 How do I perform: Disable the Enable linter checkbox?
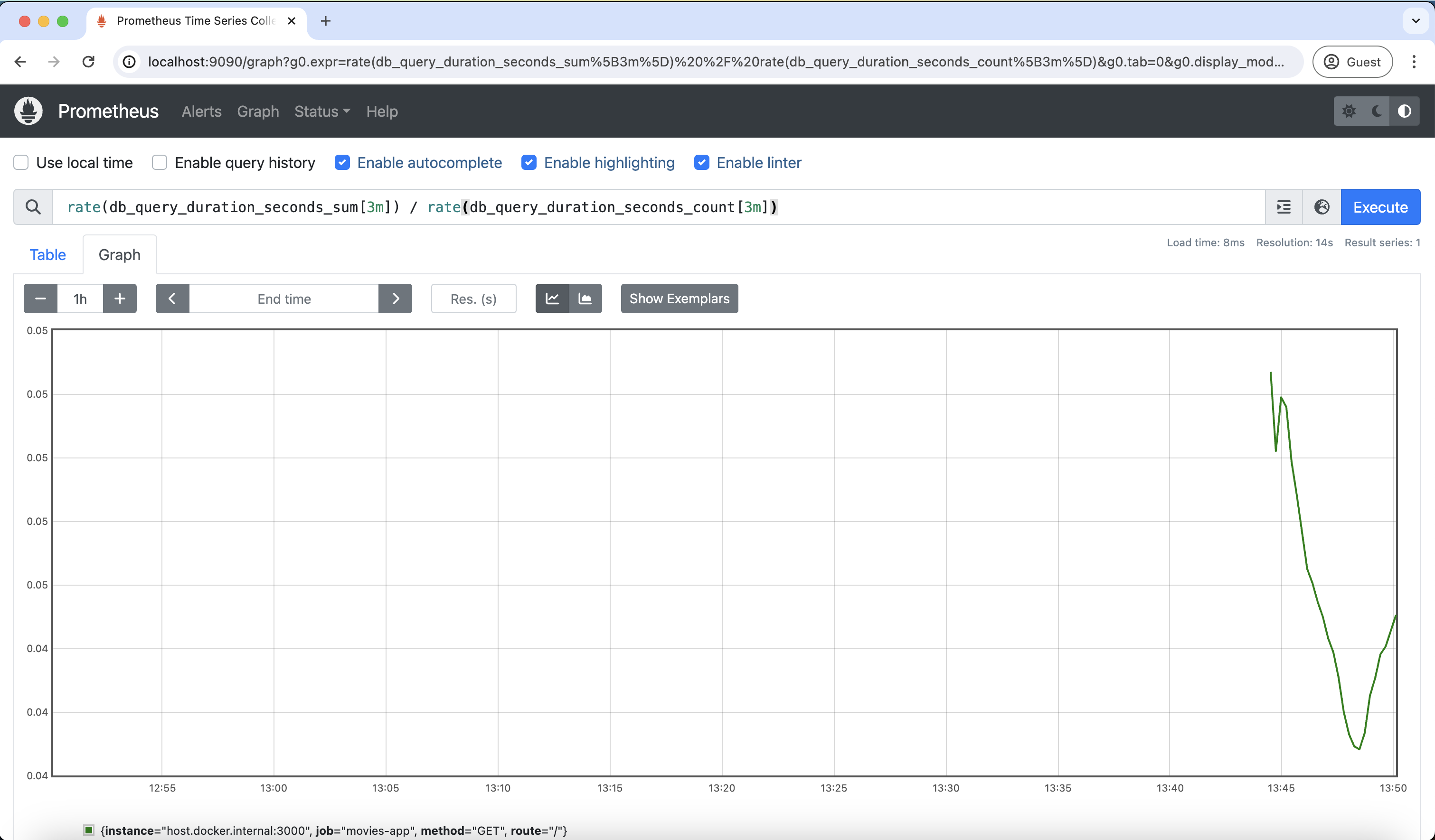(701, 163)
